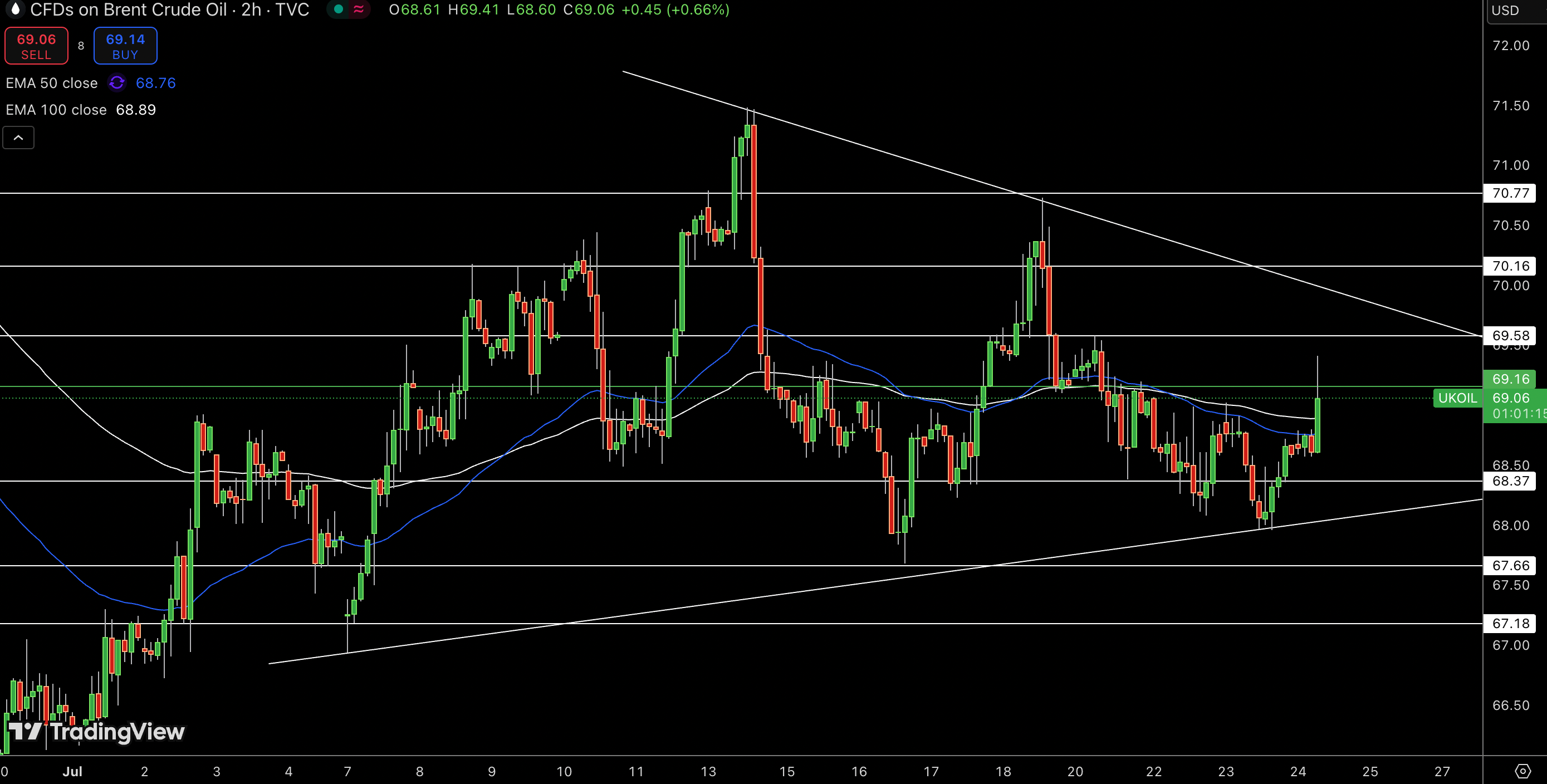Click the Jul label on time axis
Image resolution: width=1547 pixels, height=784 pixels.
(x=72, y=771)
